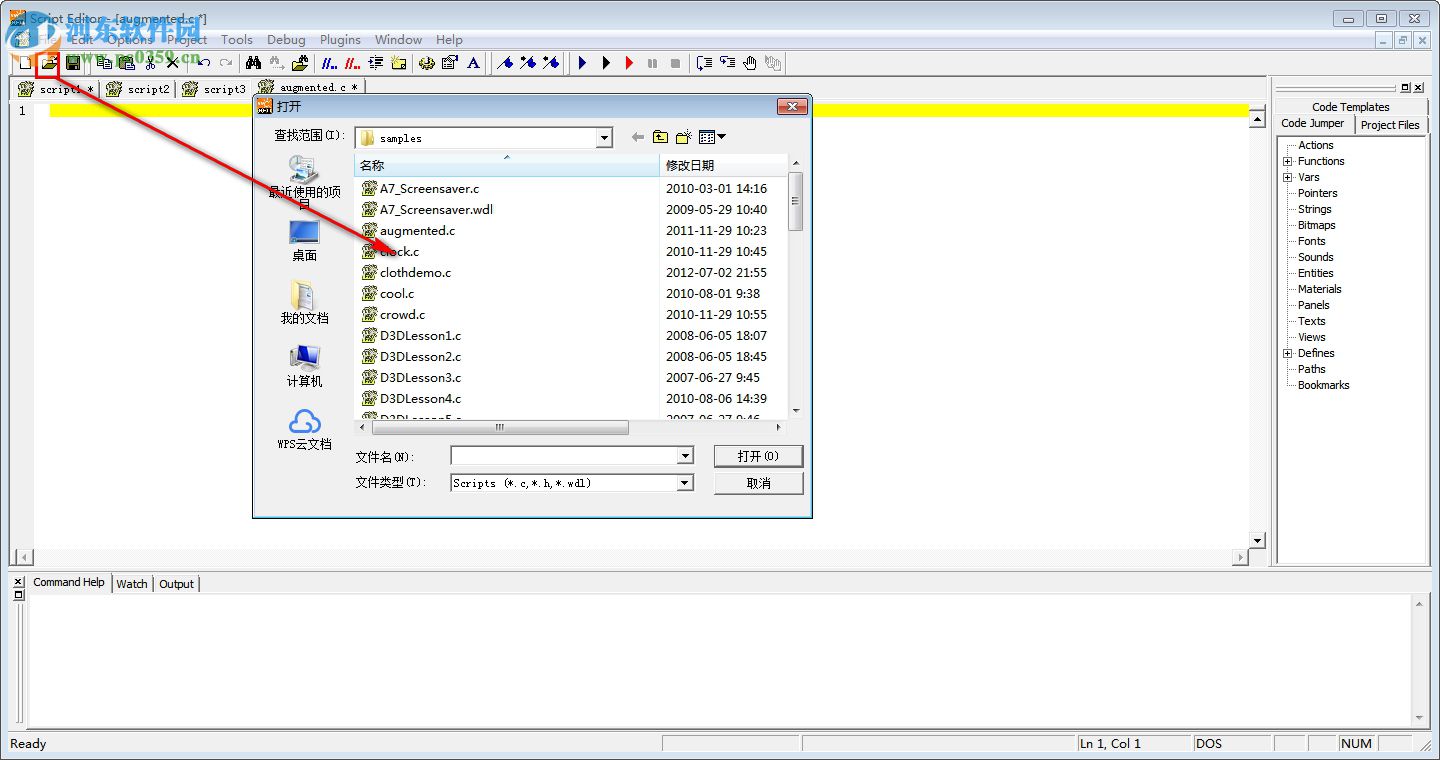Click the 打开 (Open) button
This screenshot has width=1440, height=760.
pyautogui.click(x=758, y=456)
